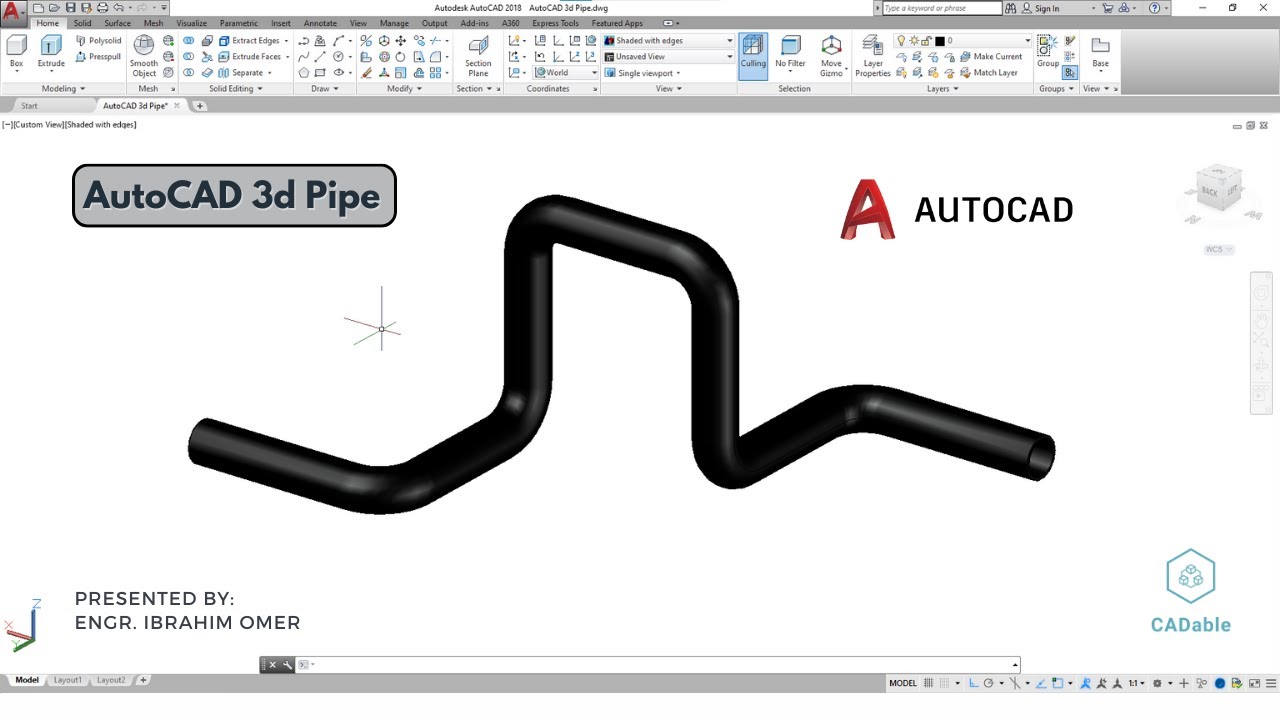Open the 'Single viewport' dropdown

pyautogui.click(x=643, y=73)
